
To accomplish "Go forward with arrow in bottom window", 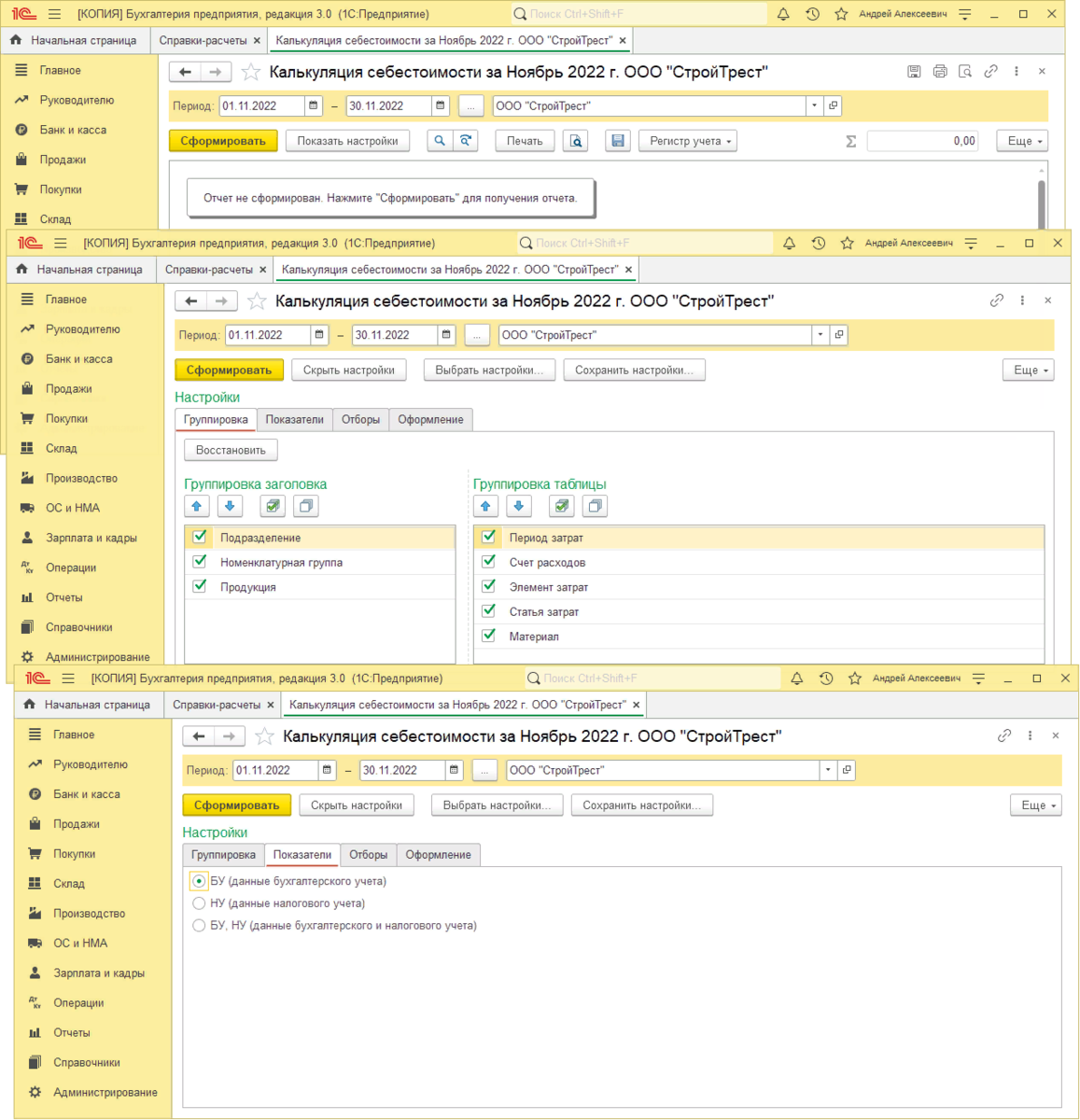I will pyautogui.click(x=229, y=736).
